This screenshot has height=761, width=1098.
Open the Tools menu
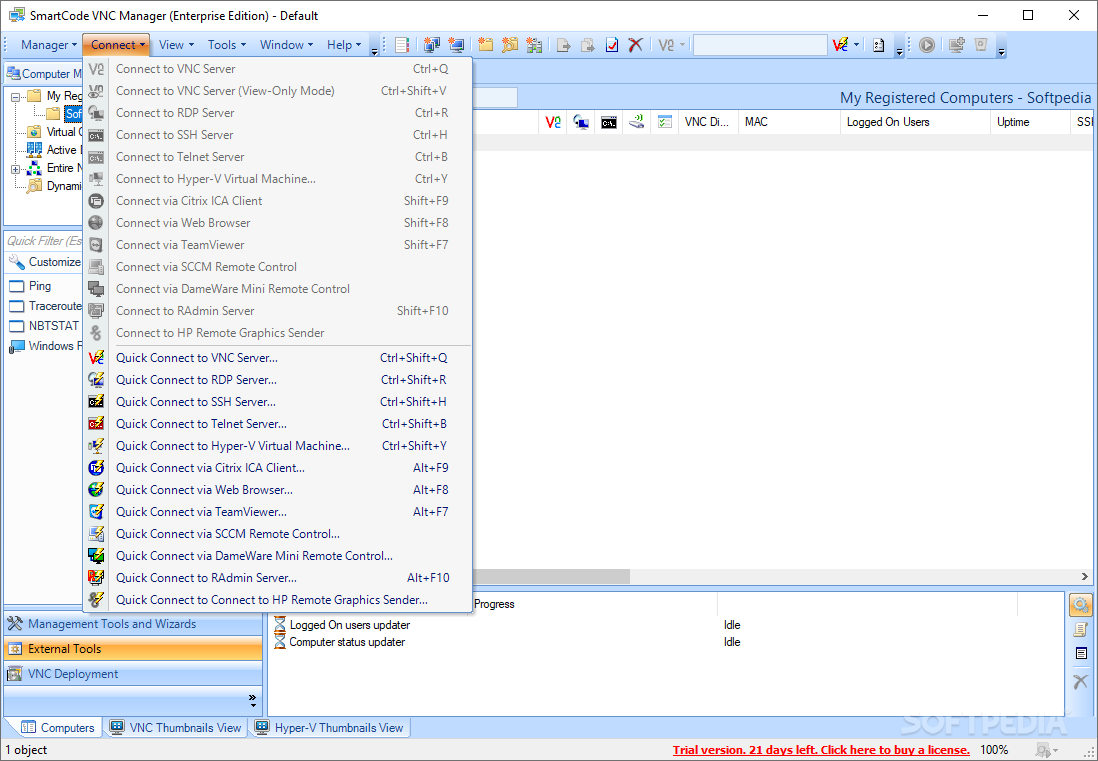[x=227, y=45]
